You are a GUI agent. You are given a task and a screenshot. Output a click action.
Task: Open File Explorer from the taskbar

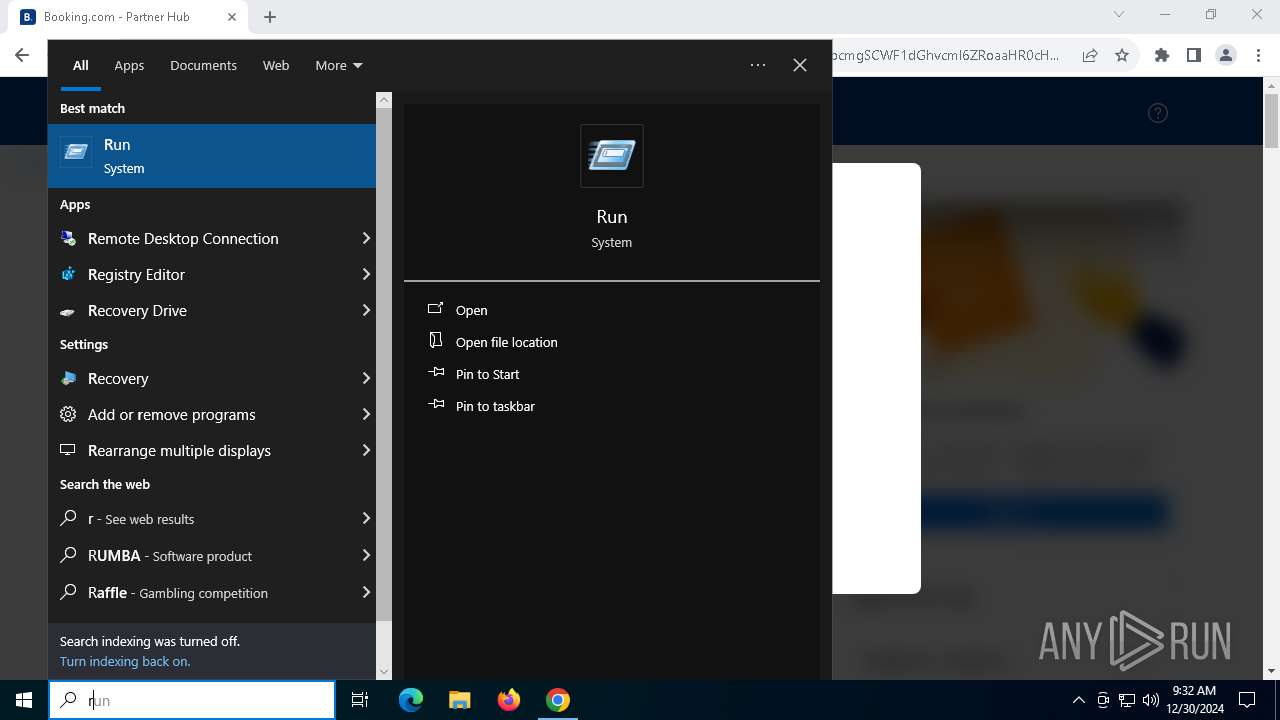(459, 700)
